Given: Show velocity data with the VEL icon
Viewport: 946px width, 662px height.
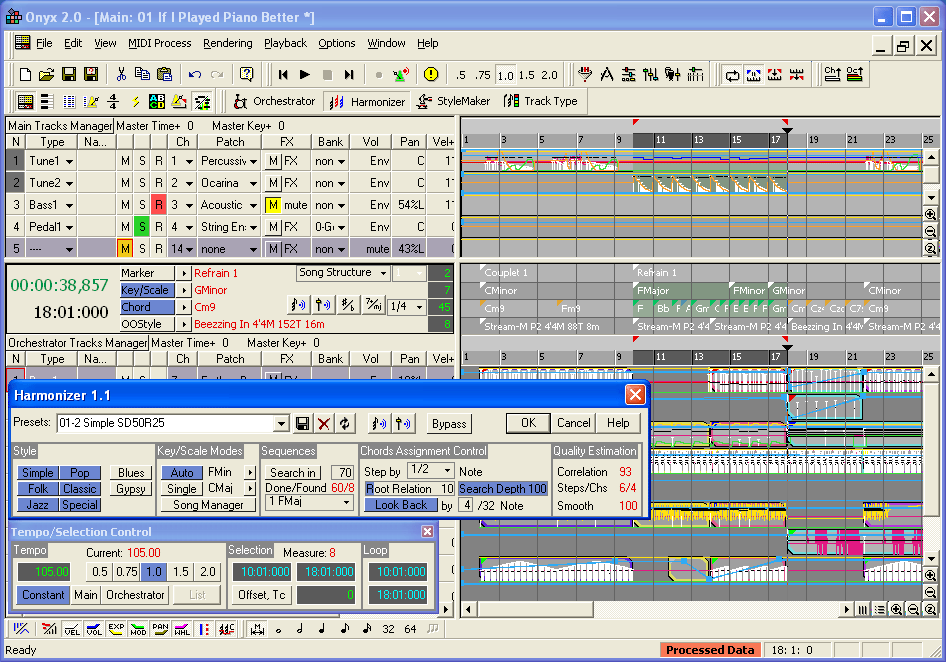Looking at the screenshot, I should (x=72, y=629).
